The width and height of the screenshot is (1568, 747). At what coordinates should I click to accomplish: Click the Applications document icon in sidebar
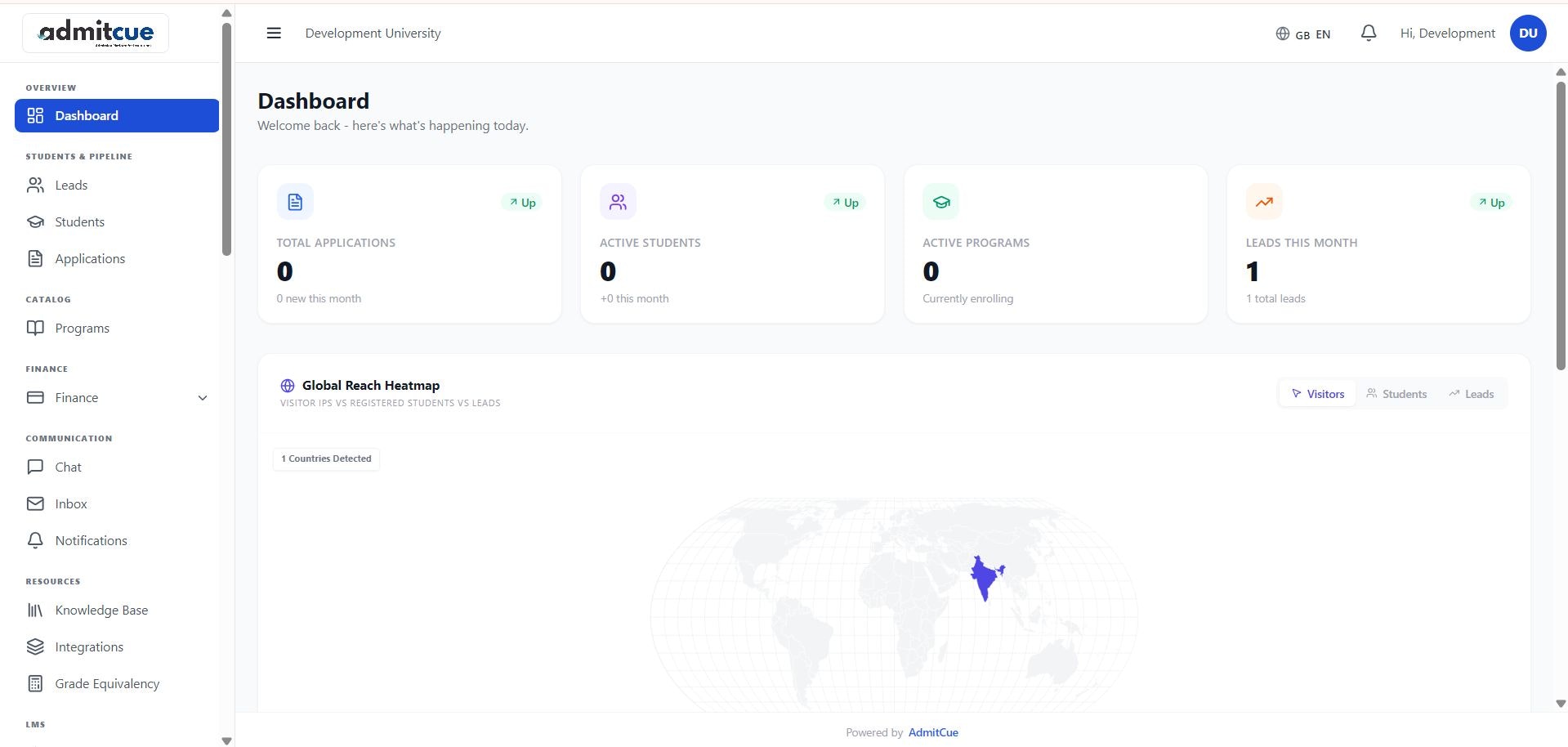pos(35,259)
